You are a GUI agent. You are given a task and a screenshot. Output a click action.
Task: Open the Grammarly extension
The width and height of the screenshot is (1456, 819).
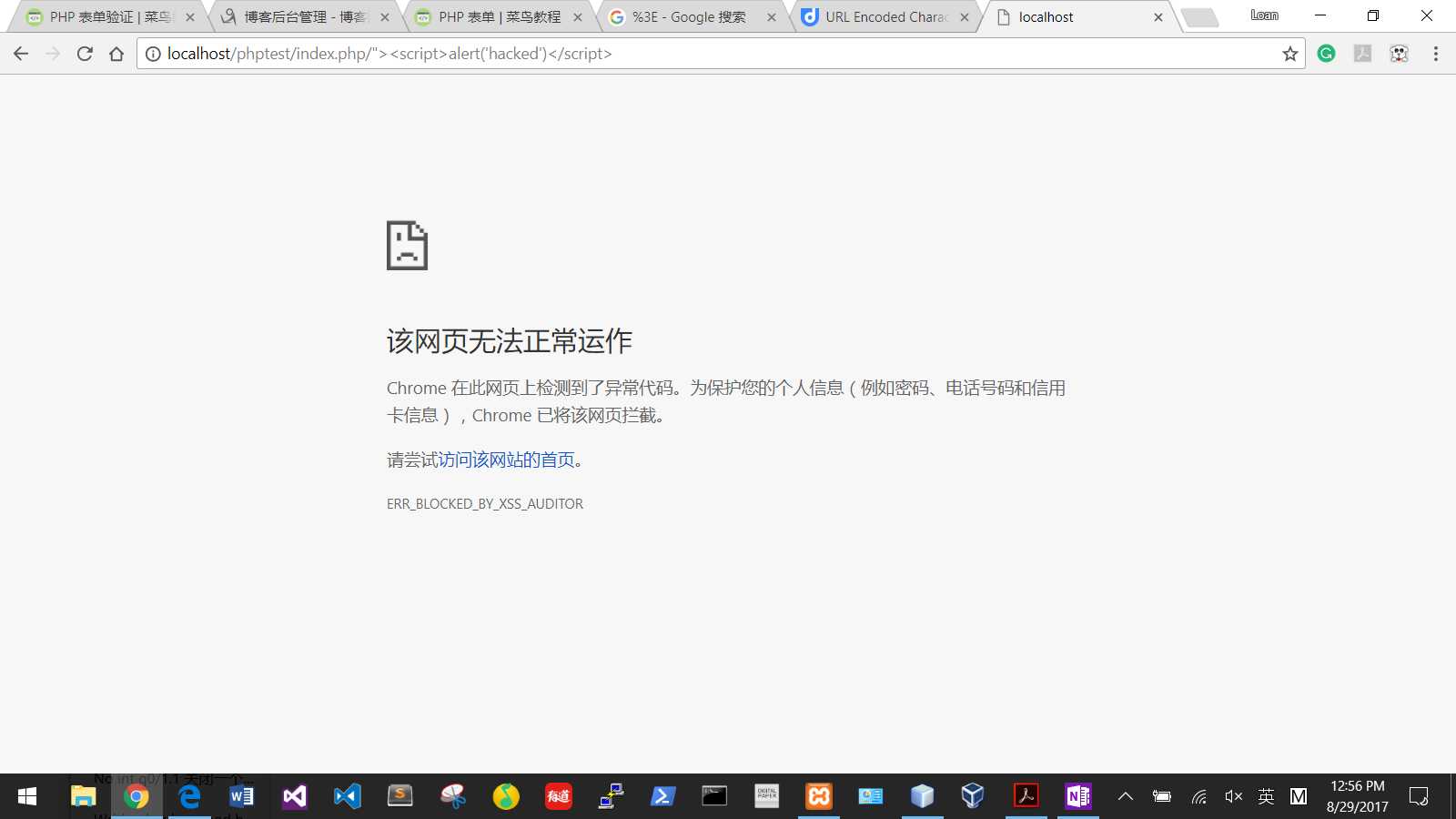point(1326,54)
